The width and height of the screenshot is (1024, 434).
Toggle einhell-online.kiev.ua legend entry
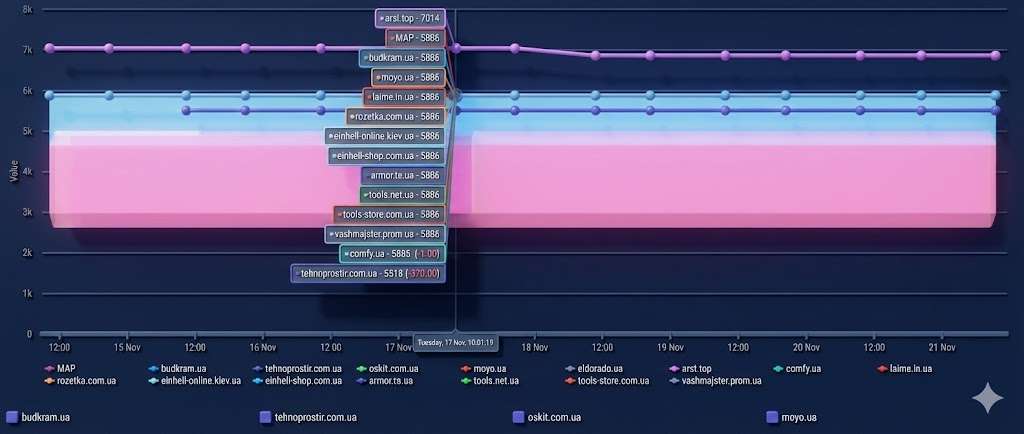pos(195,380)
